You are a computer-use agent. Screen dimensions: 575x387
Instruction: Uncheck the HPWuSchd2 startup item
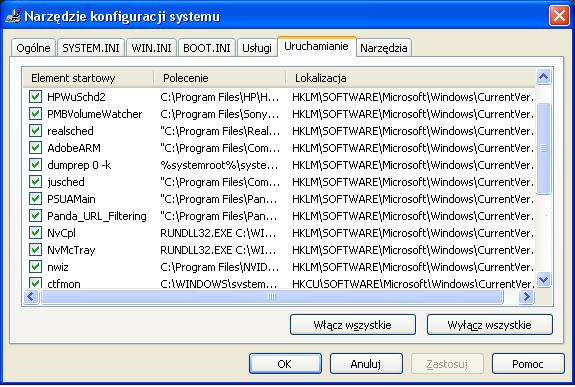tap(35, 96)
